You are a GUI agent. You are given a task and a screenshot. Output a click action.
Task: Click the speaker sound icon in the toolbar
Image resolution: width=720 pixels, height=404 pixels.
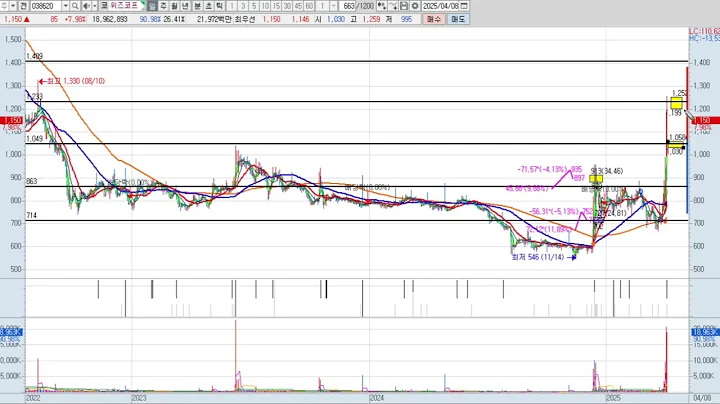click(x=86, y=6)
